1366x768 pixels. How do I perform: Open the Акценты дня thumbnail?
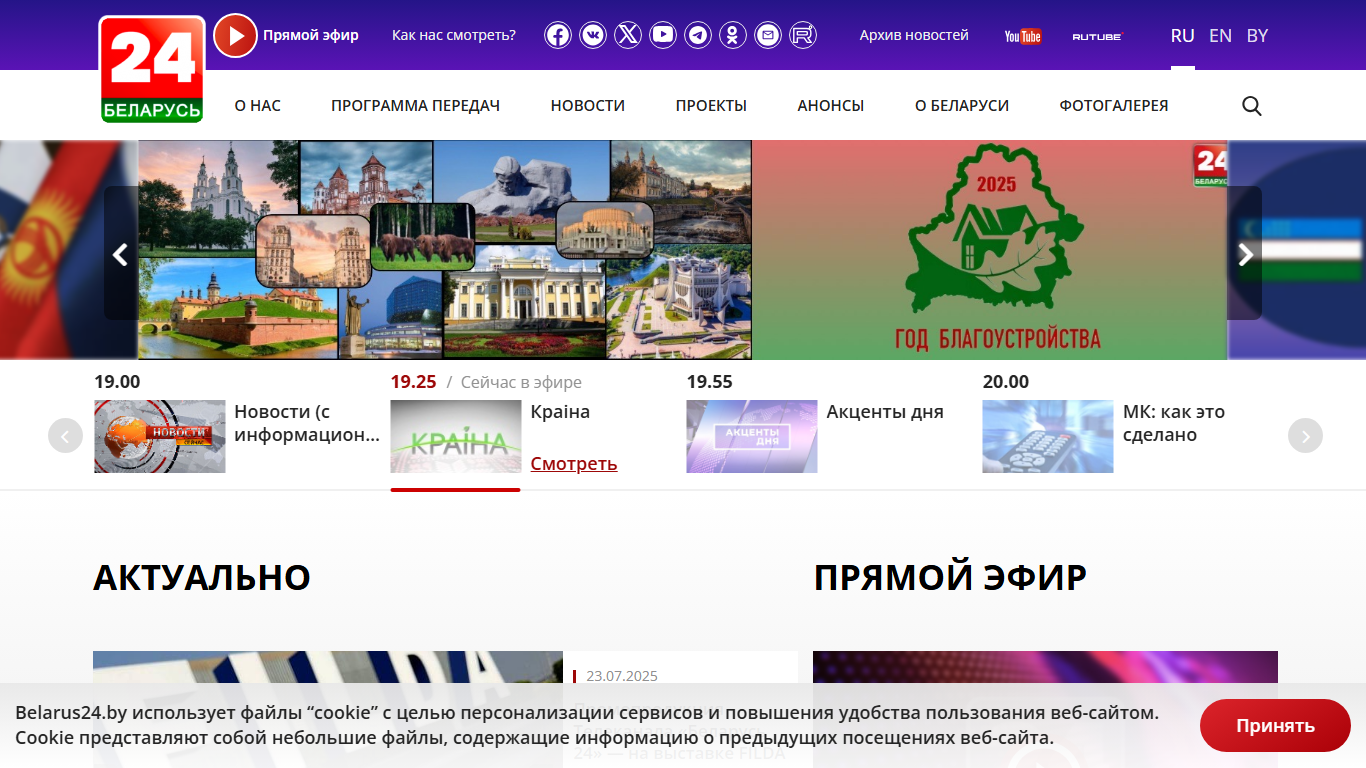click(752, 437)
